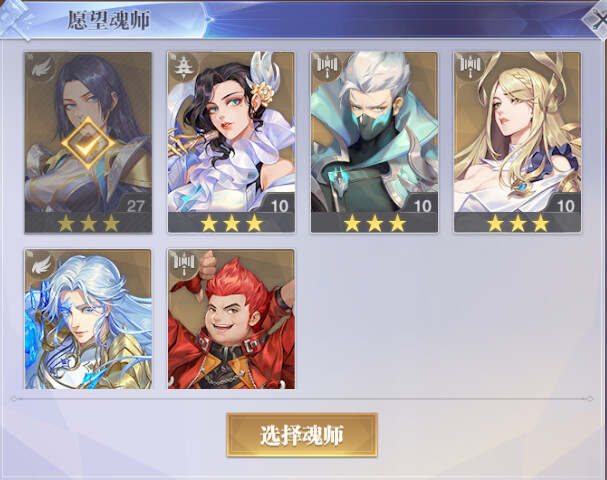
Task: Click the three stars under curly-haired woman
Action: (231, 223)
